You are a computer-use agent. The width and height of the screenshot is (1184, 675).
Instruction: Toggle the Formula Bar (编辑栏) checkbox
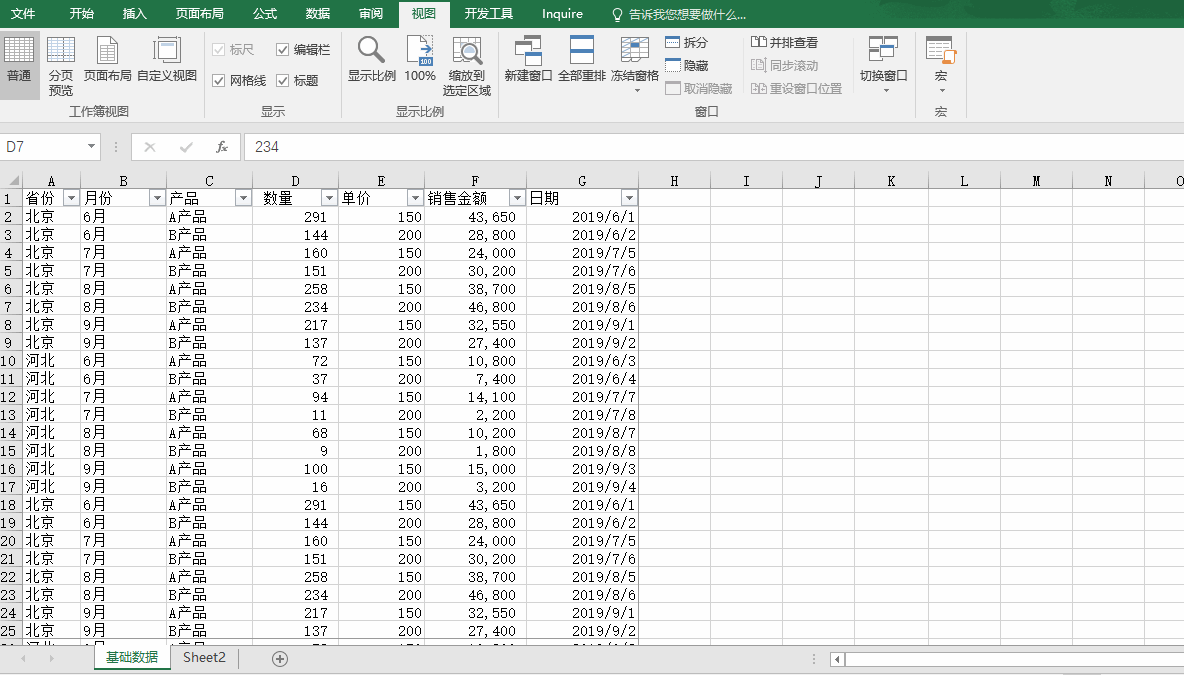(303, 50)
